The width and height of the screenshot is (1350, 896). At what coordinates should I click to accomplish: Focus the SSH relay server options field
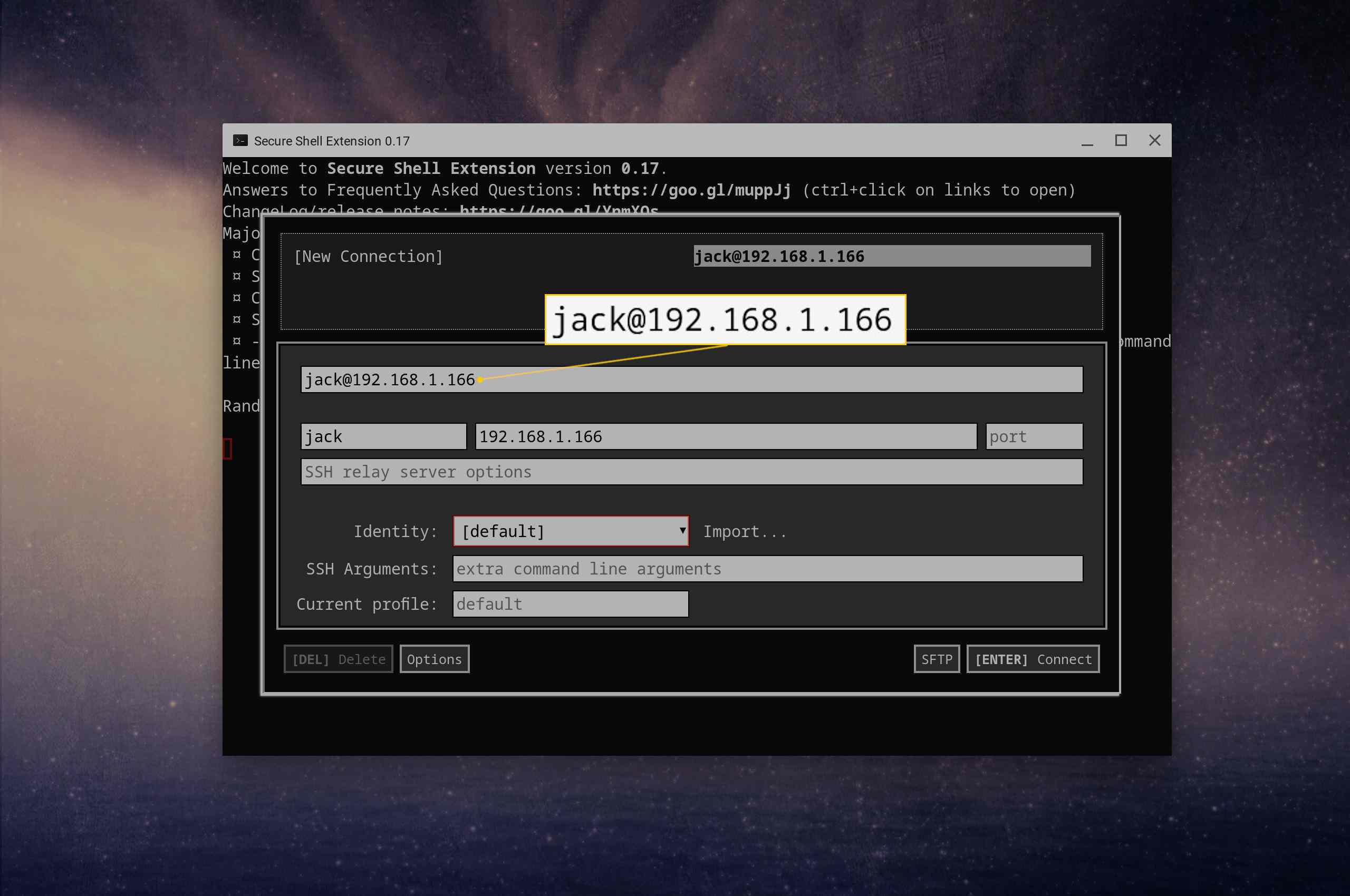692,472
